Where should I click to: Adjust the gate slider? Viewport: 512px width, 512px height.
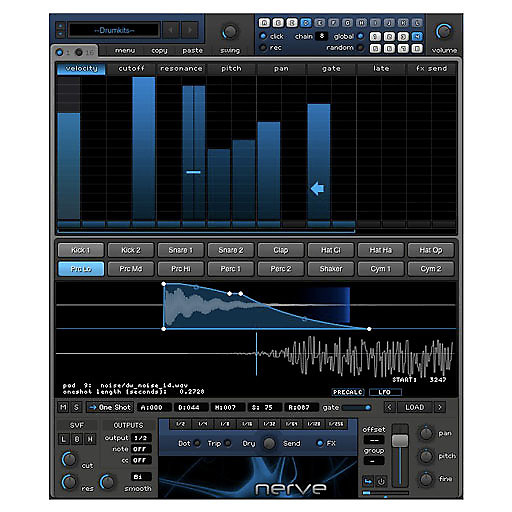tap(356, 407)
